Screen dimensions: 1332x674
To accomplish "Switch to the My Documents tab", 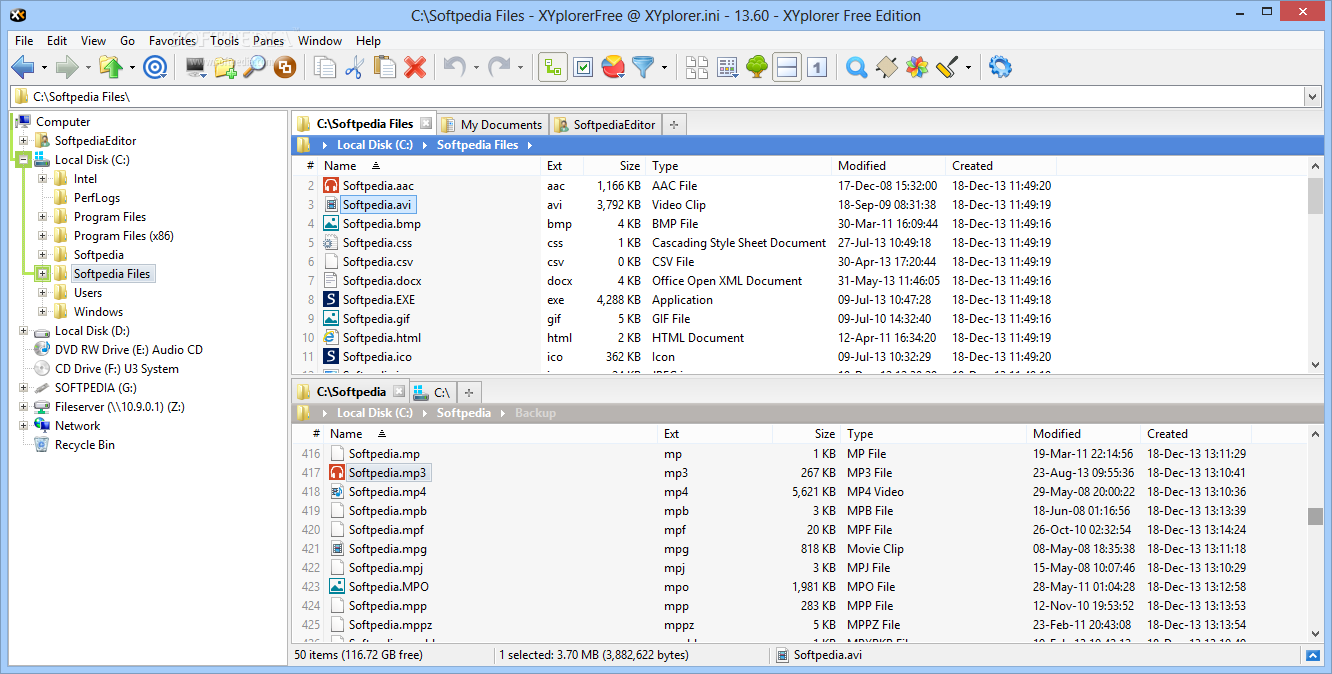I will point(492,125).
